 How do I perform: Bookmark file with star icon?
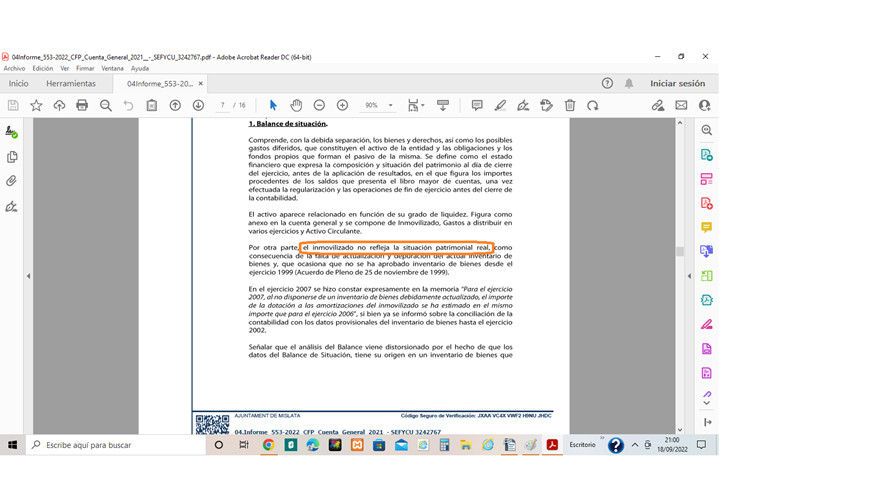[x=36, y=105]
